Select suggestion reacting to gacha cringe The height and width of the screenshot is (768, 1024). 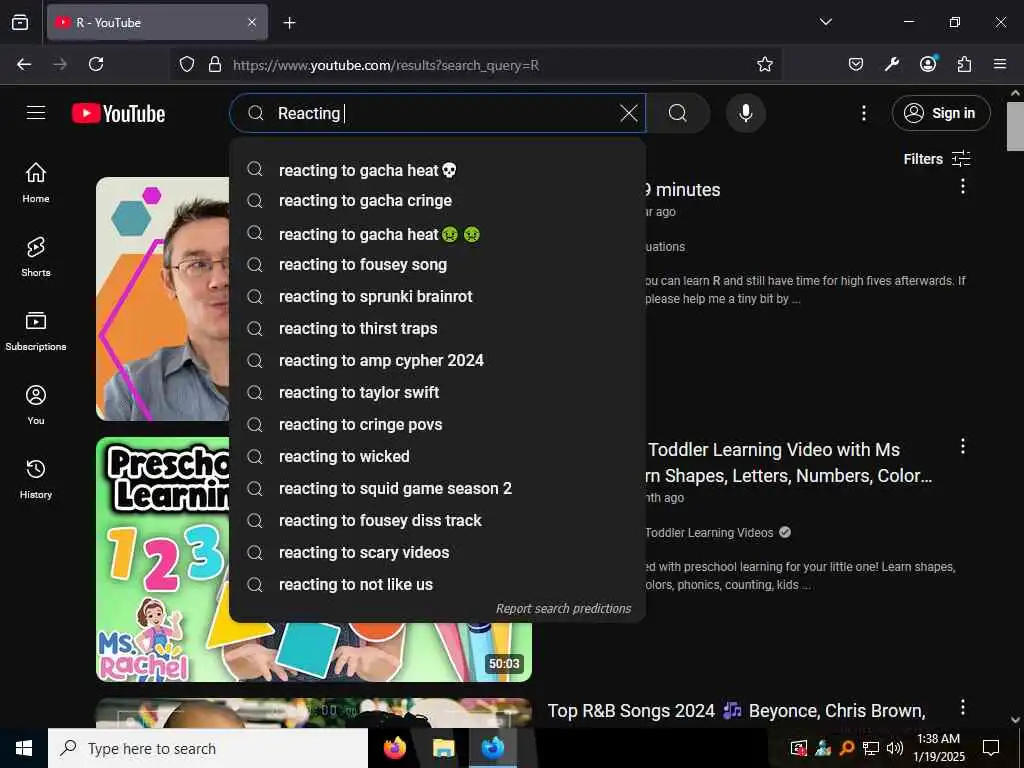pyautogui.click(x=438, y=200)
